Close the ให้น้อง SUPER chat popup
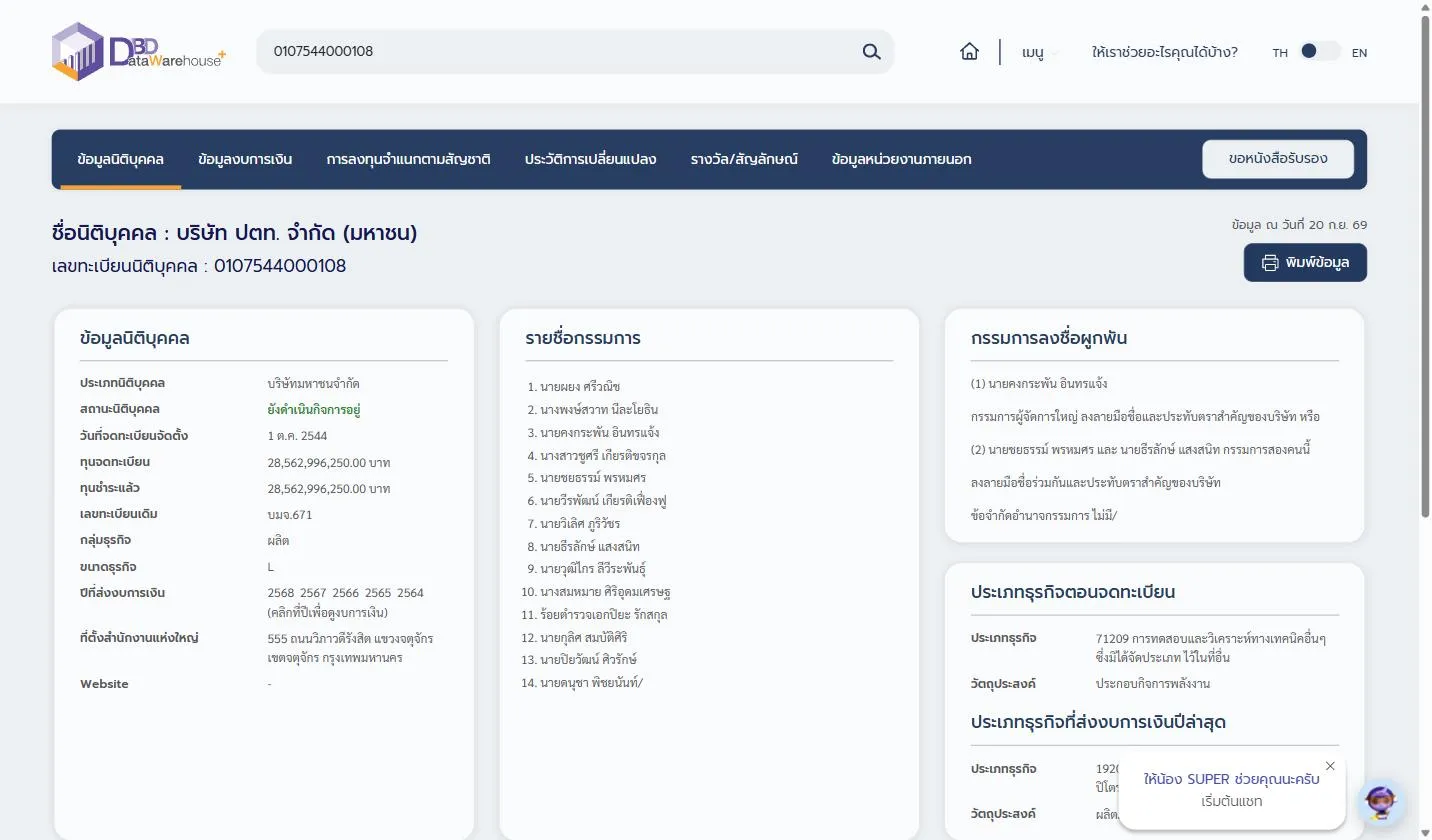1432x840 pixels. pos(1330,766)
